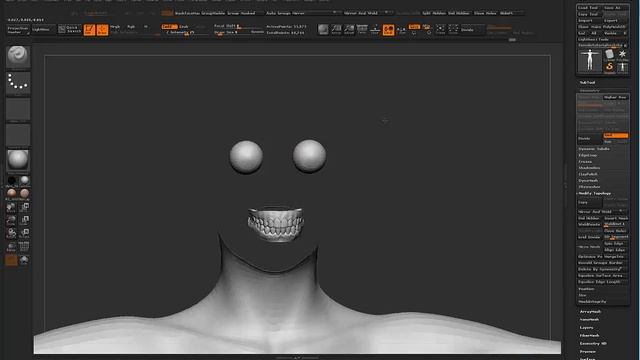
Task: Select the orange SimpleBrush tool icon
Action: point(609,67)
